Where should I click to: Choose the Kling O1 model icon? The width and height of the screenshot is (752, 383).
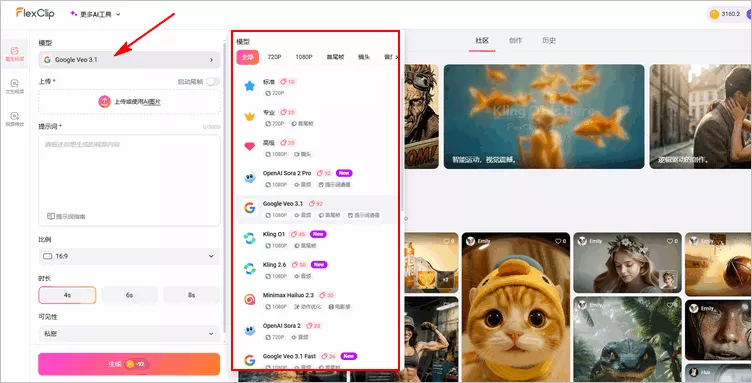pyautogui.click(x=249, y=239)
